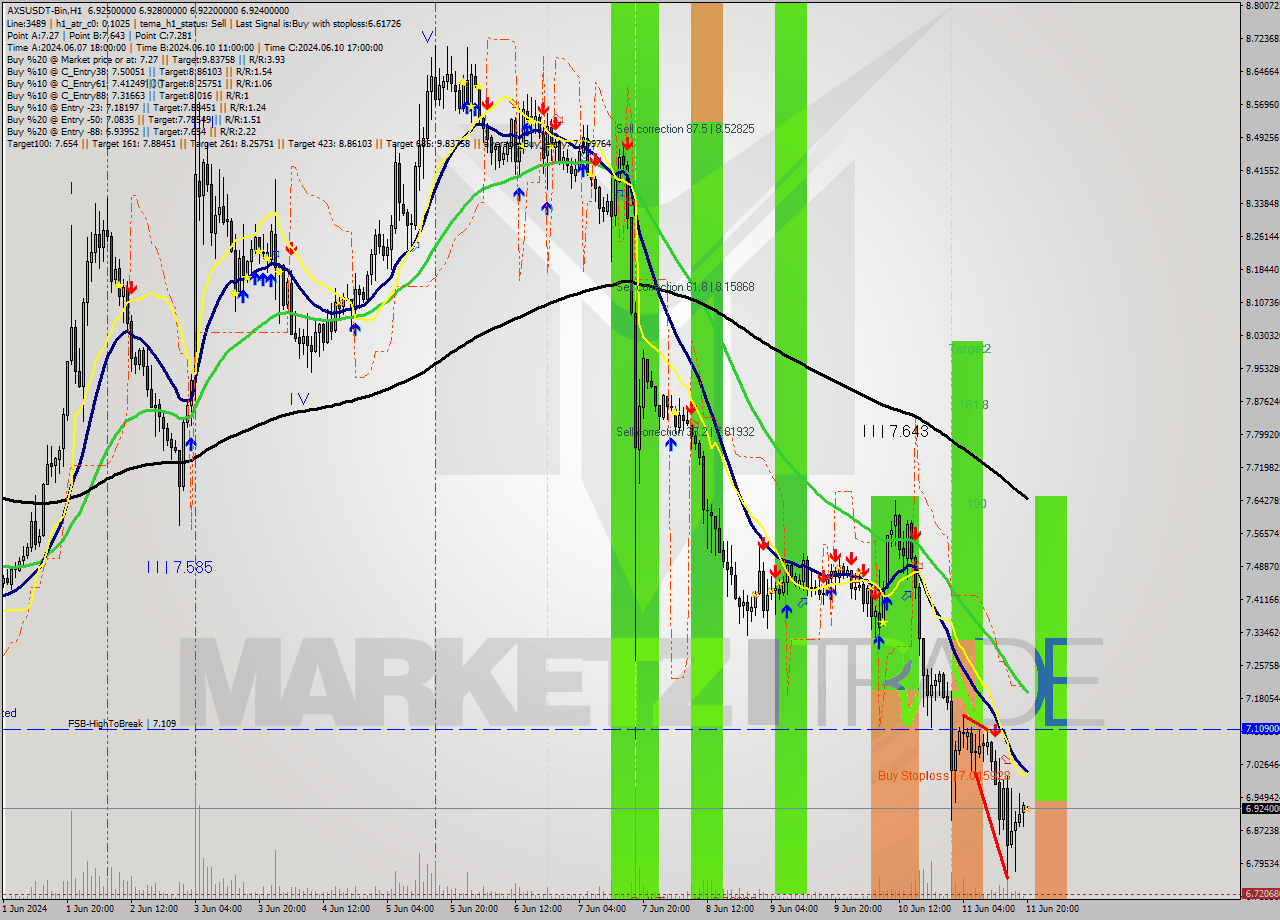
Task: Click the 'I I I 7.643' wave label
Action: pyautogui.click(x=895, y=431)
